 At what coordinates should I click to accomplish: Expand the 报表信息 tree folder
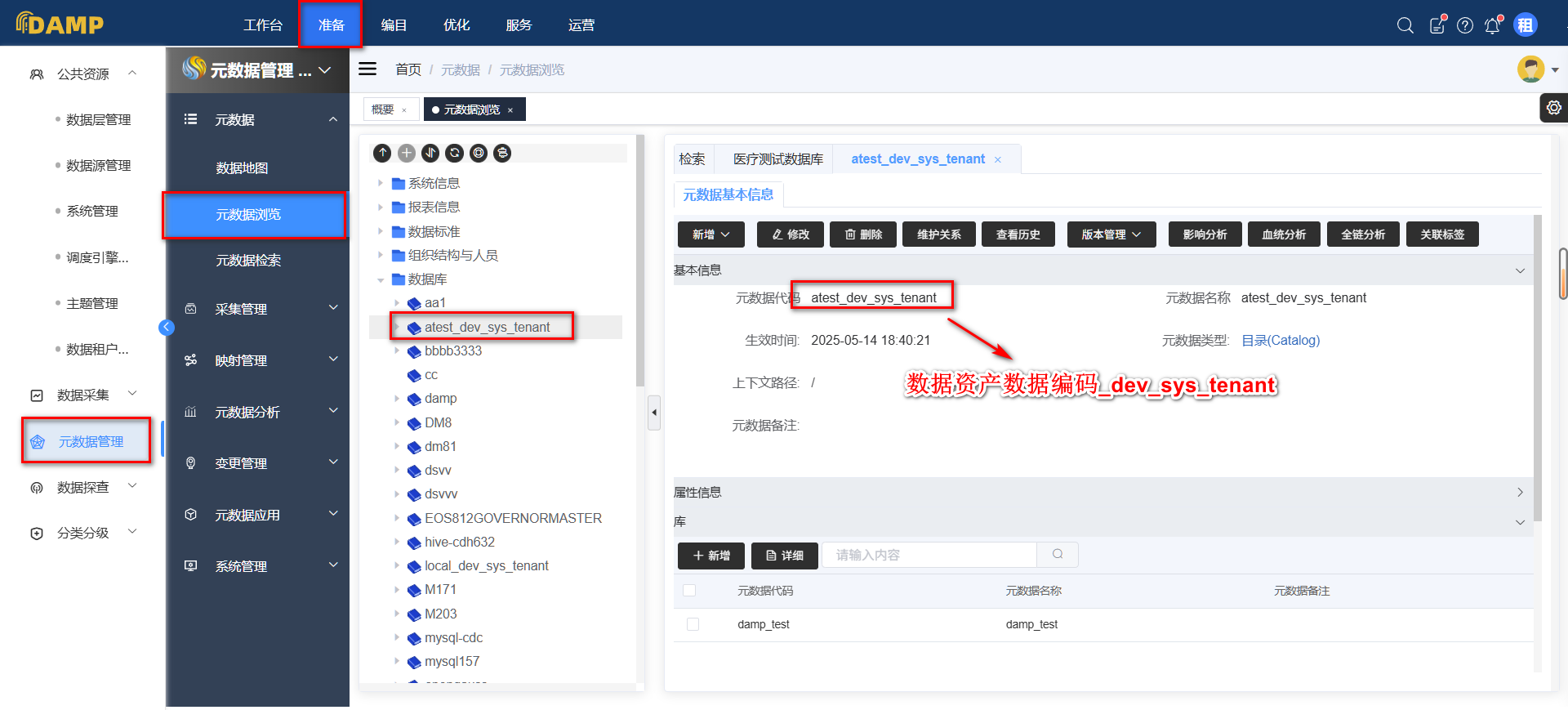pyautogui.click(x=381, y=208)
